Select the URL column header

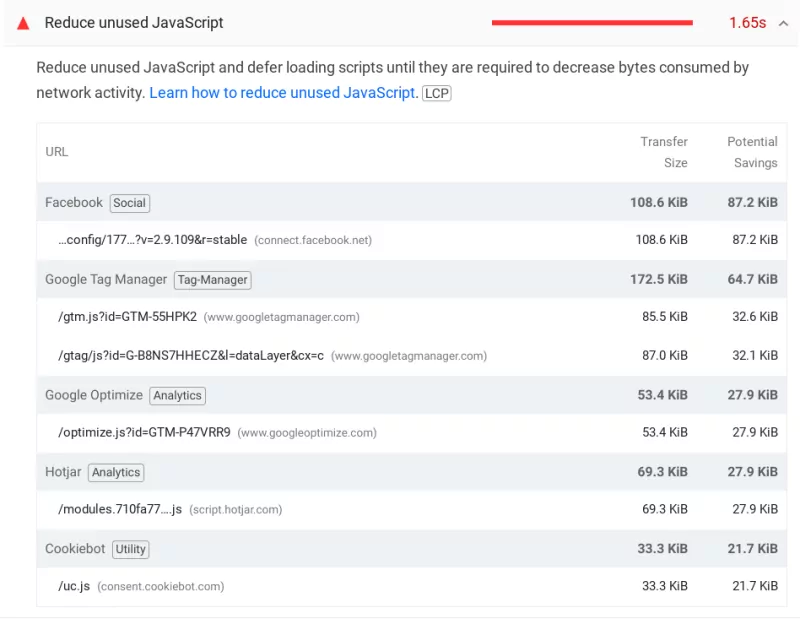pyautogui.click(x=57, y=152)
